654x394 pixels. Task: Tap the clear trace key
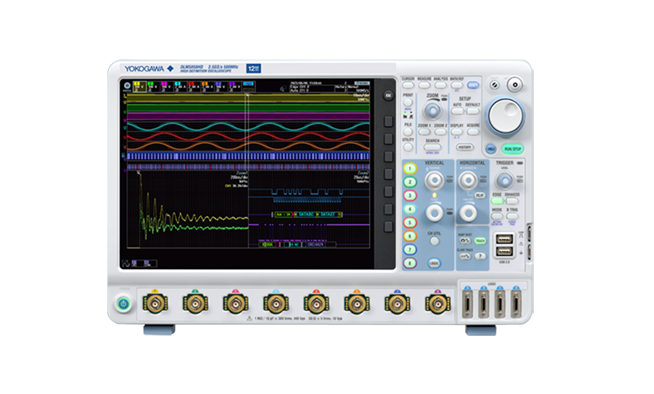[465, 256]
